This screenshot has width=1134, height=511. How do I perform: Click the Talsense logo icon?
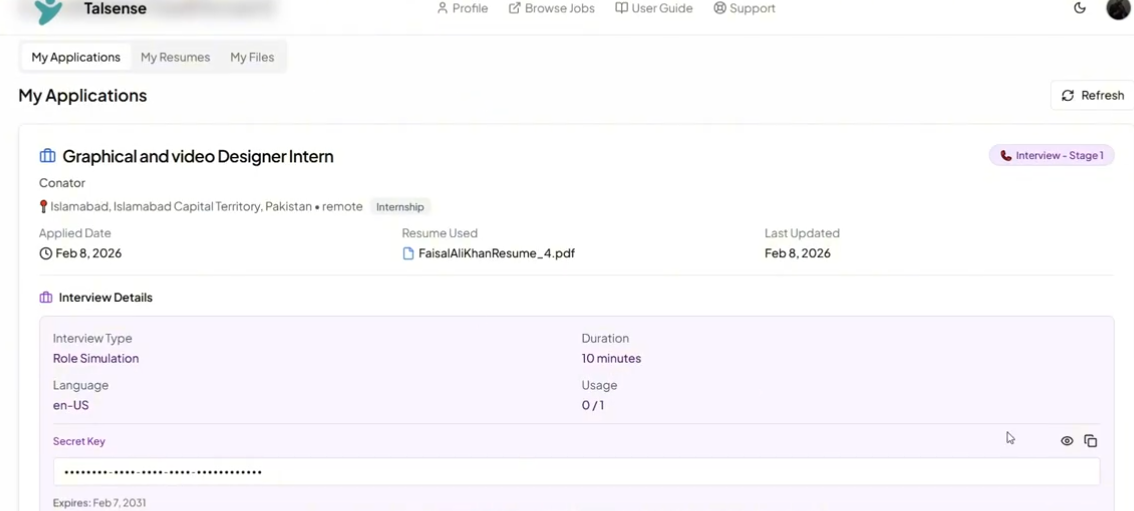pos(49,11)
